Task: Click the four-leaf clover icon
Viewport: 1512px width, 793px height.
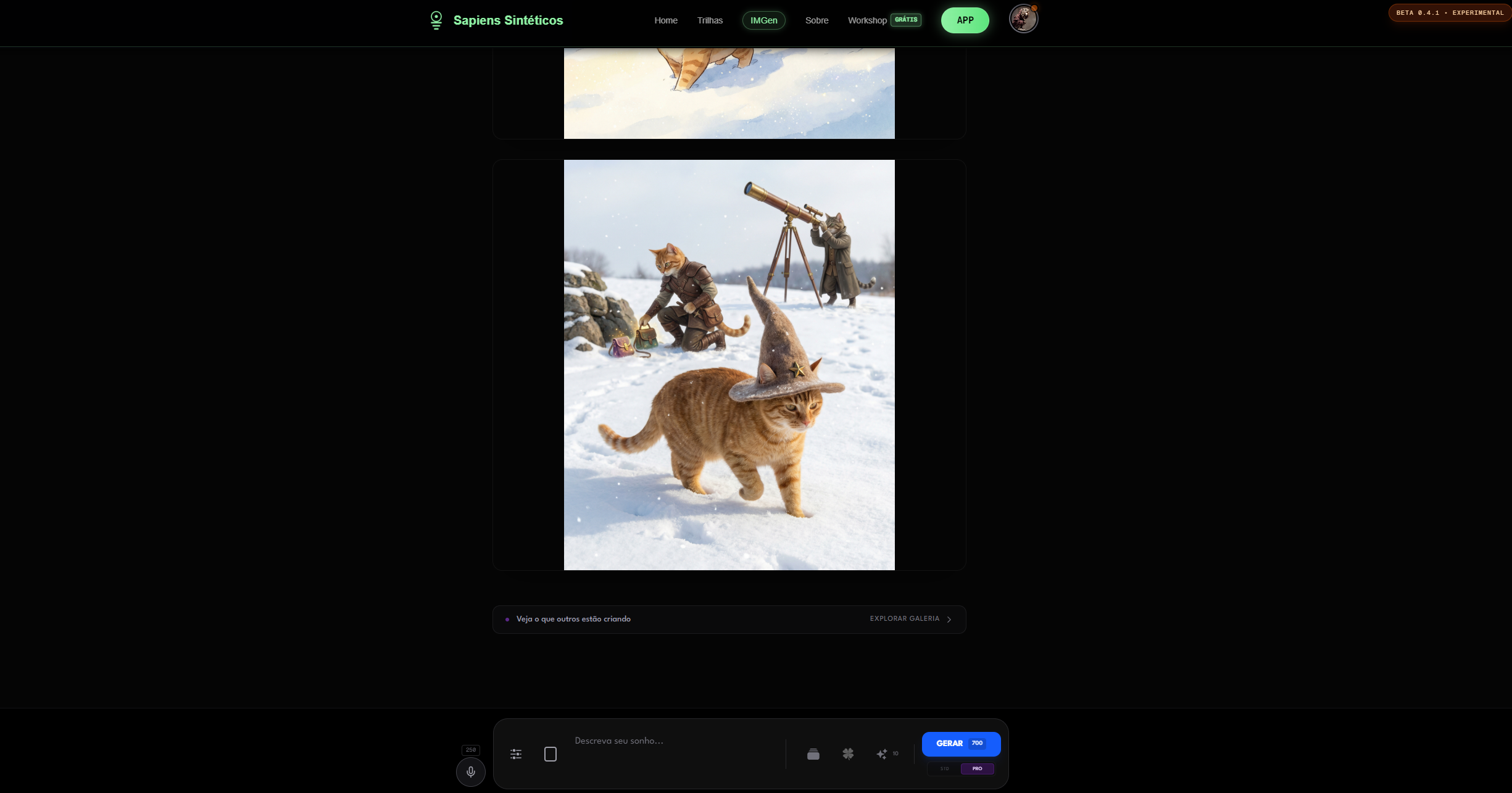Action: pyautogui.click(x=848, y=754)
